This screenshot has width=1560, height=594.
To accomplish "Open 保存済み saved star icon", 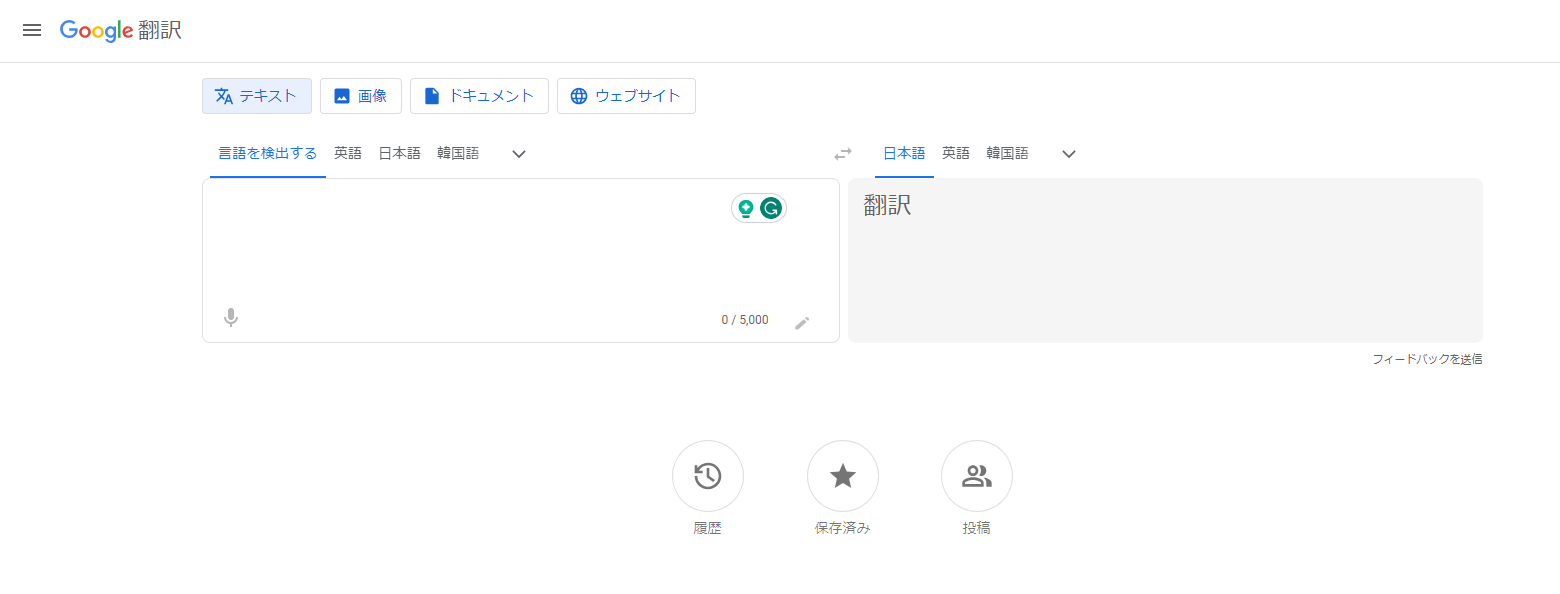I will tap(843, 476).
